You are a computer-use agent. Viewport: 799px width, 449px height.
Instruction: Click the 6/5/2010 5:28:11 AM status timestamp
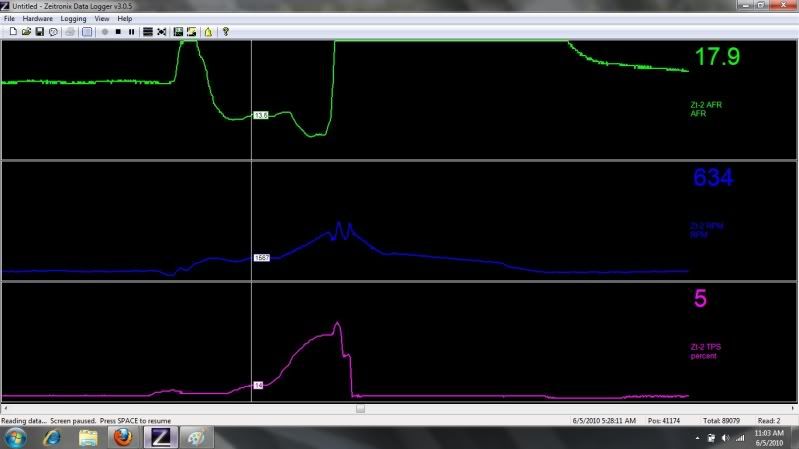(x=604, y=421)
